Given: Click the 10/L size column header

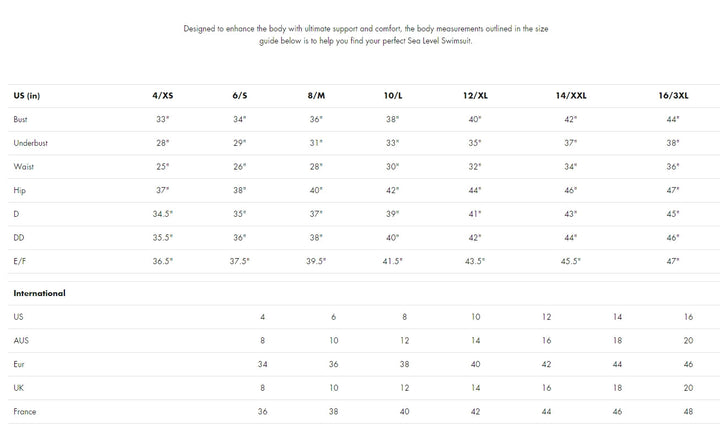Looking at the screenshot, I should coord(392,95).
